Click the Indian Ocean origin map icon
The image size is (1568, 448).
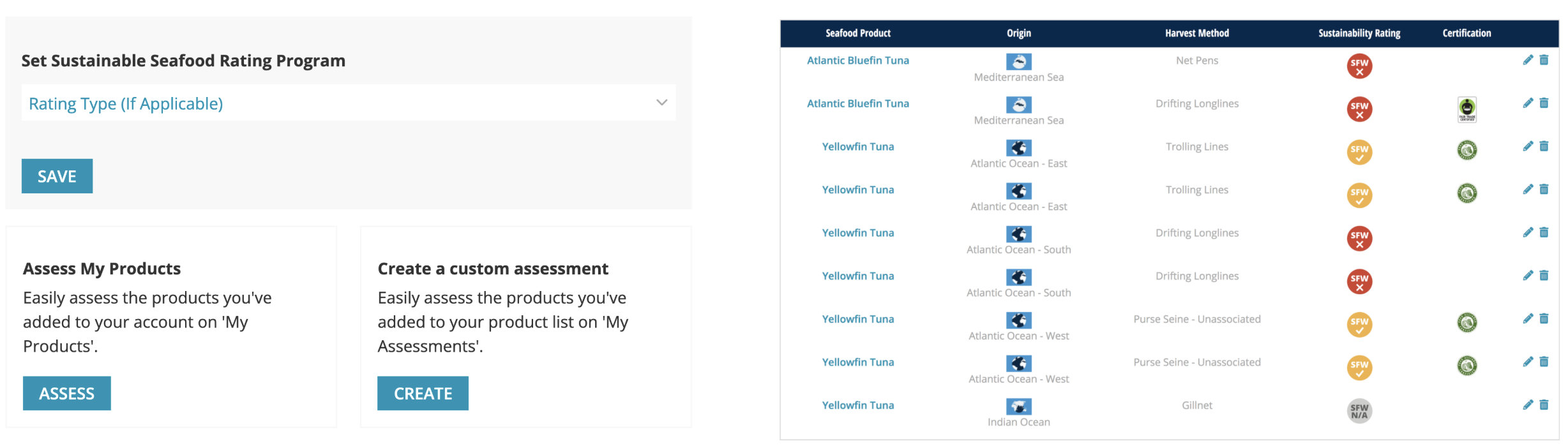tap(1018, 406)
